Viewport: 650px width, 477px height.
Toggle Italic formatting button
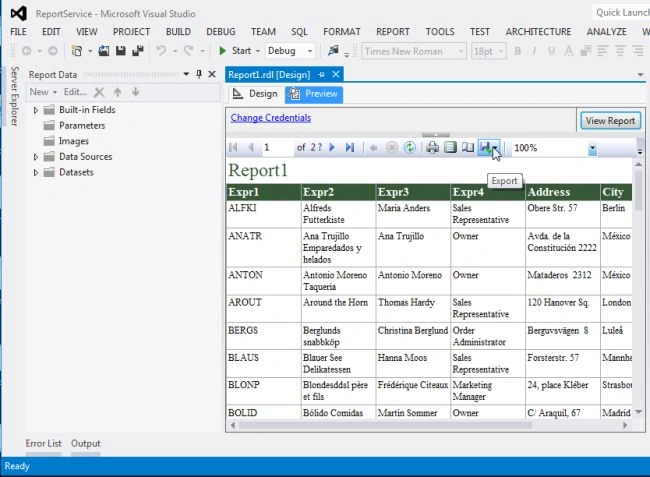534,51
